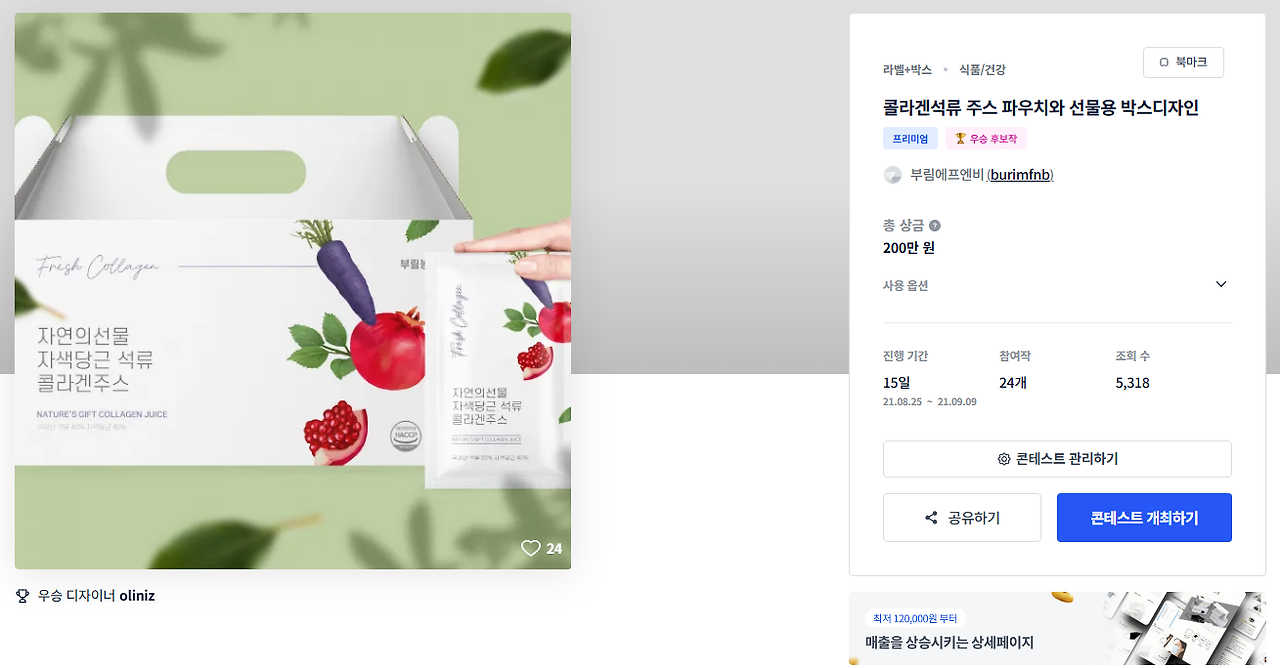Click the trophy icon in 우승 후보작 badge

pyautogui.click(x=960, y=139)
